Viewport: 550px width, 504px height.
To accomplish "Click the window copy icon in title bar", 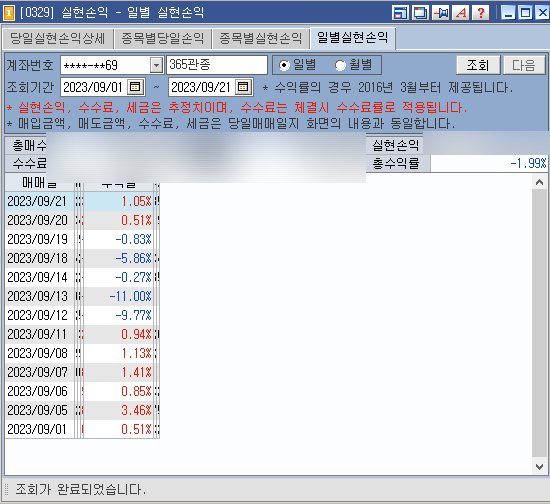I will click(x=420, y=13).
